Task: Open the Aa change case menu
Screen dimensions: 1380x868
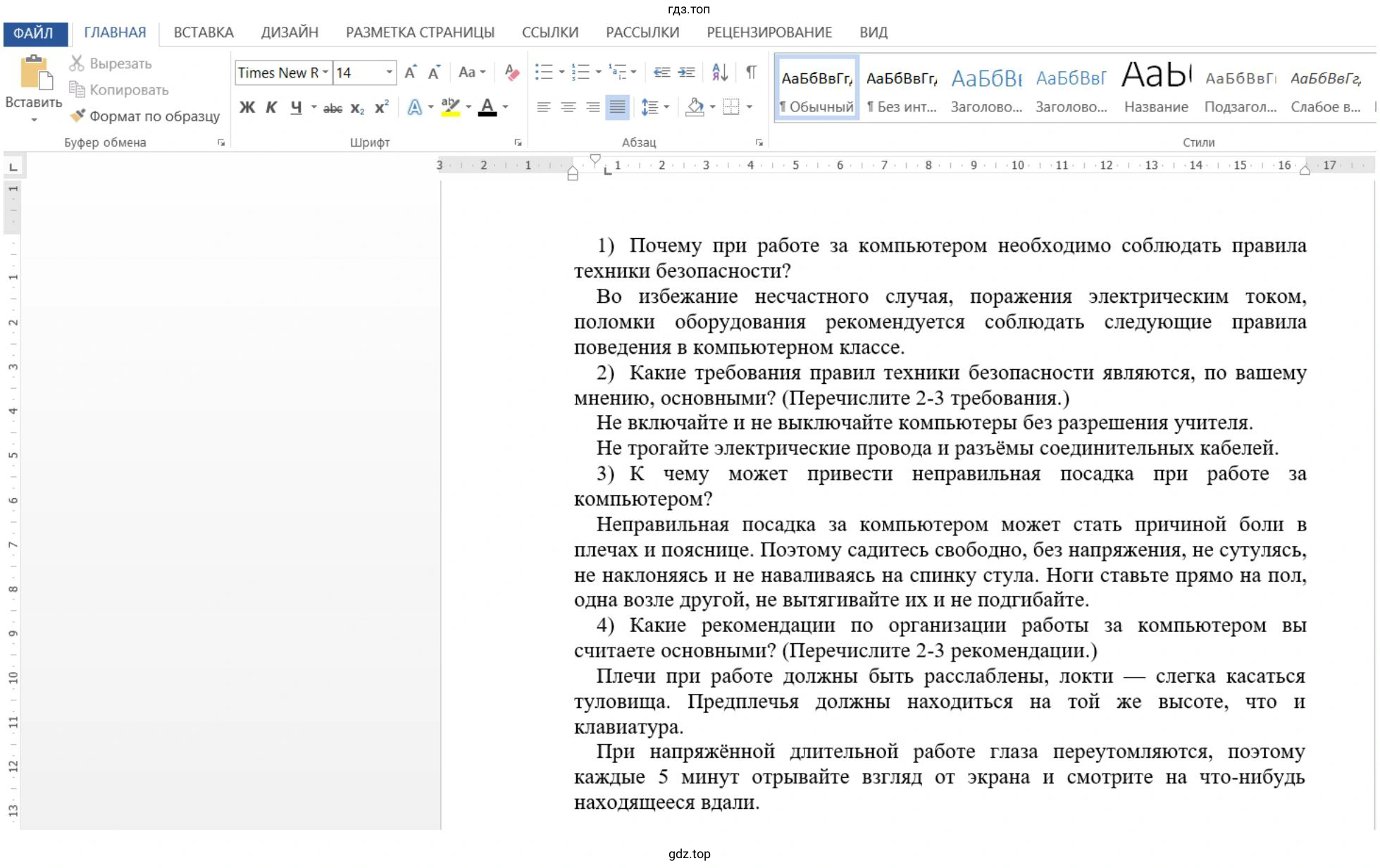Action: 471,72
